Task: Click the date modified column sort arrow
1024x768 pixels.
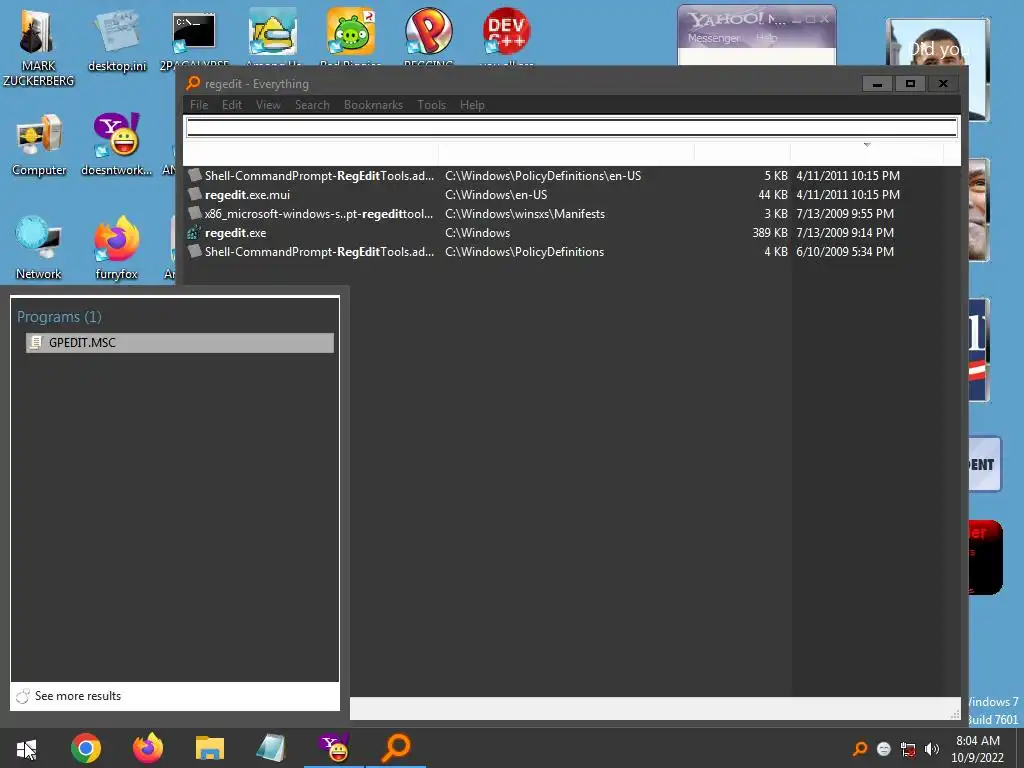Action: (867, 144)
